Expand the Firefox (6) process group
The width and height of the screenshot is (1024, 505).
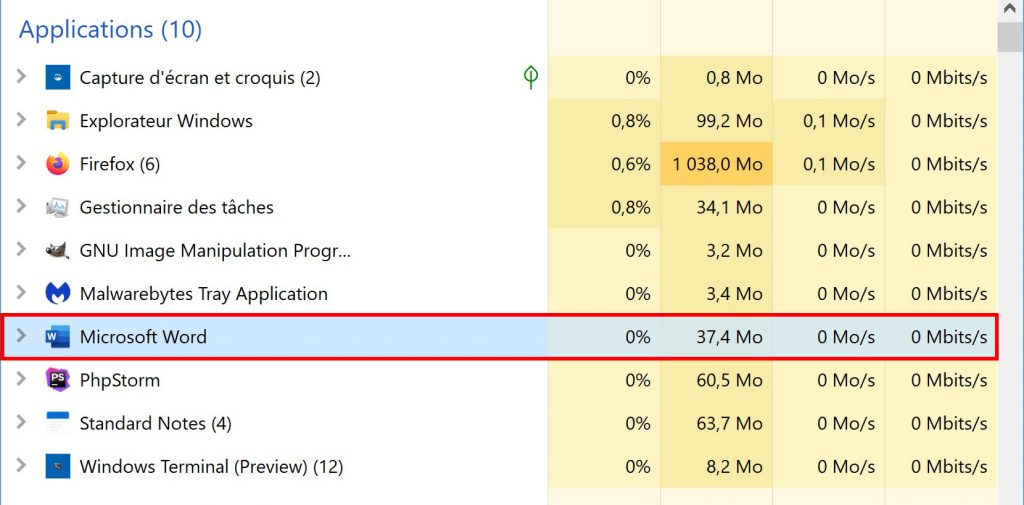tap(21, 164)
